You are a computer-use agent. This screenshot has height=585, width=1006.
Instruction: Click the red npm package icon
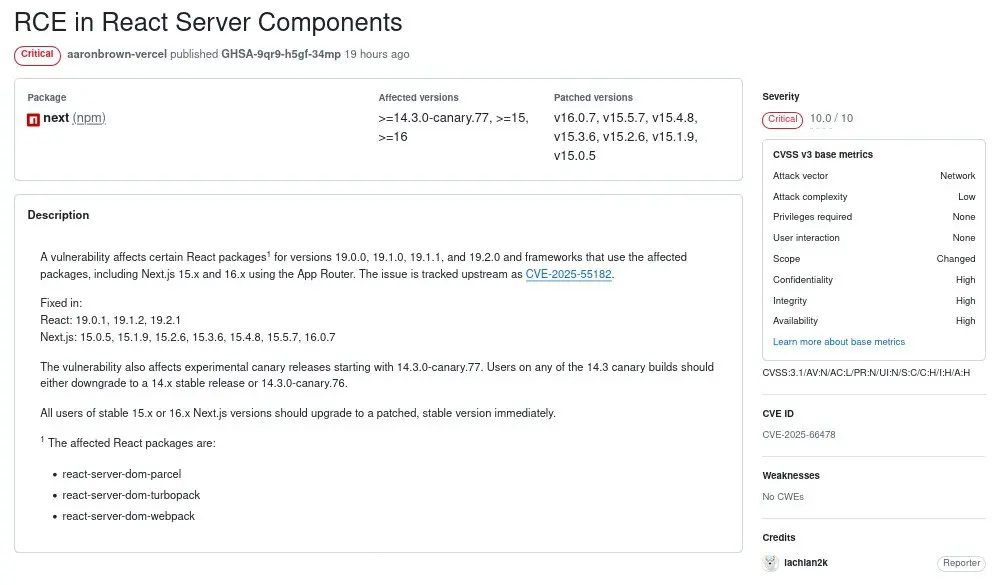[33, 119]
